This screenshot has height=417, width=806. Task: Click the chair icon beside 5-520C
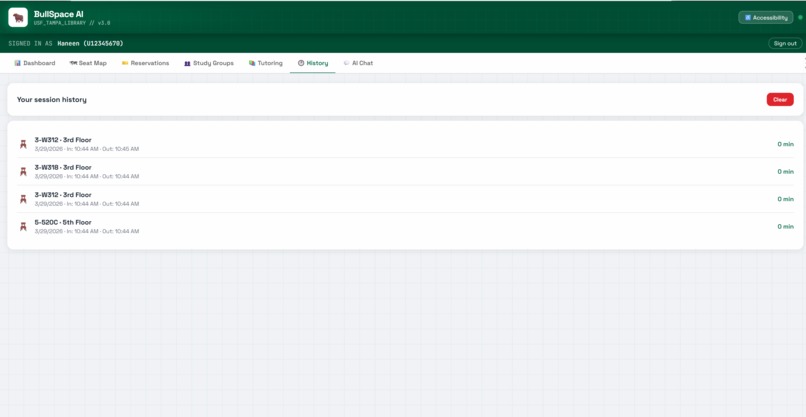(x=23, y=226)
